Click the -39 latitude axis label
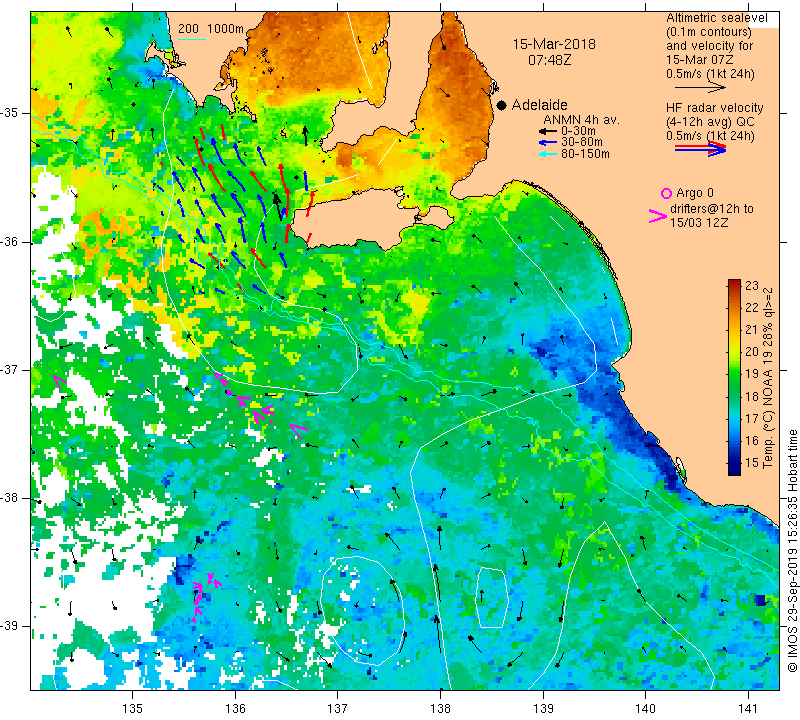The height and width of the screenshot is (720, 800). [x=10, y=626]
